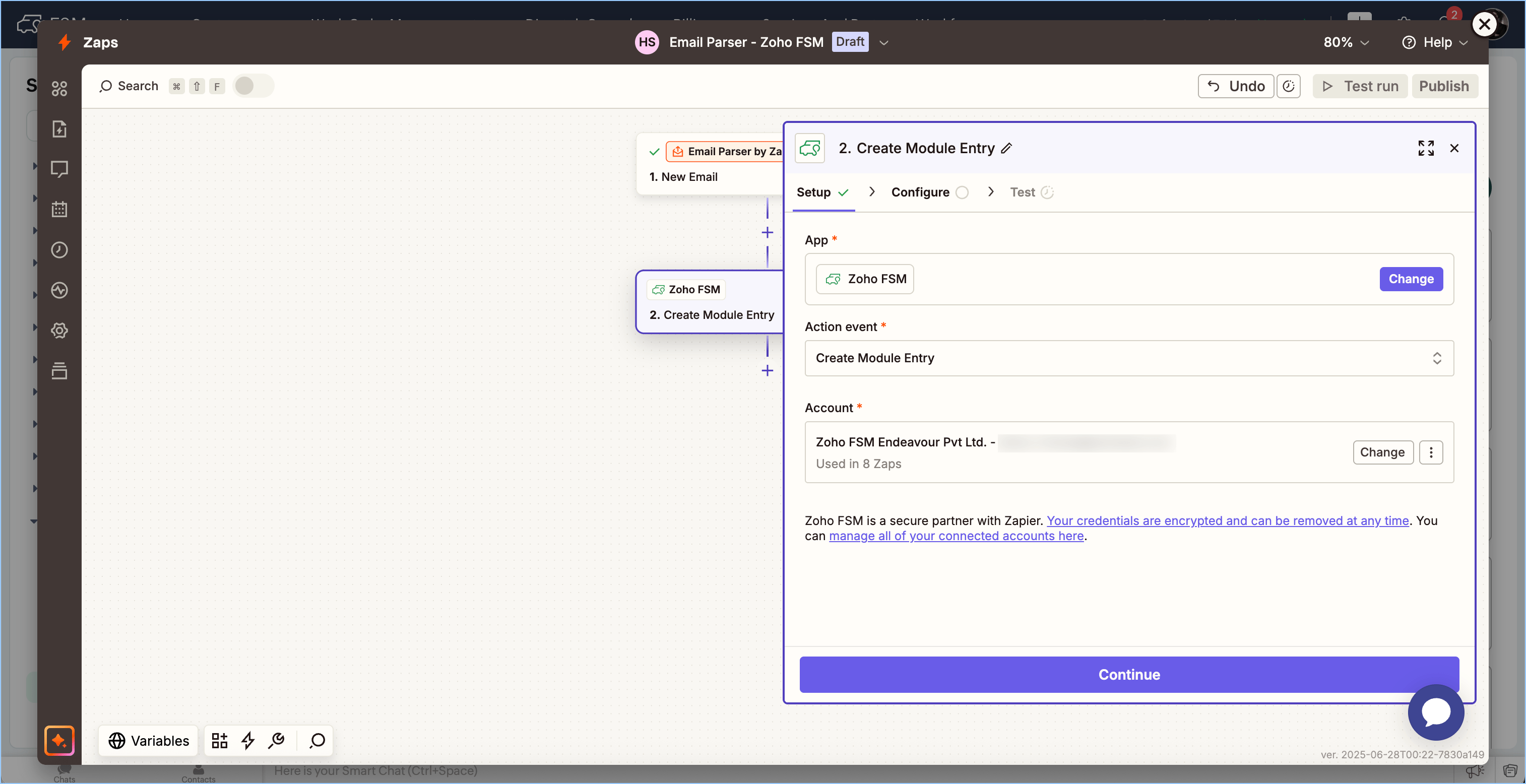This screenshot has width=1526, height=784.
Task: Add step below Create Module Entry
Action: click(767, 371)
